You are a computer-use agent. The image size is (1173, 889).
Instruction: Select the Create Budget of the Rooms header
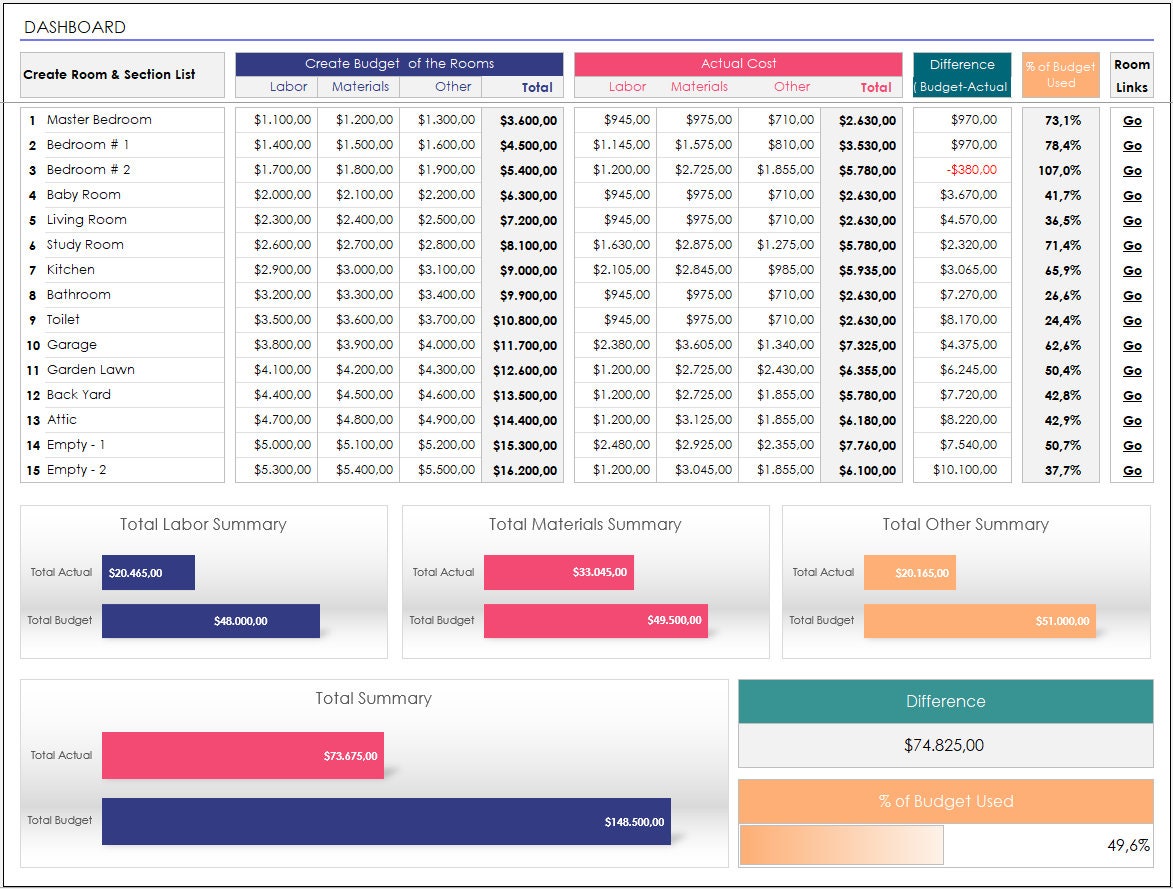click(x=399, y=63)
